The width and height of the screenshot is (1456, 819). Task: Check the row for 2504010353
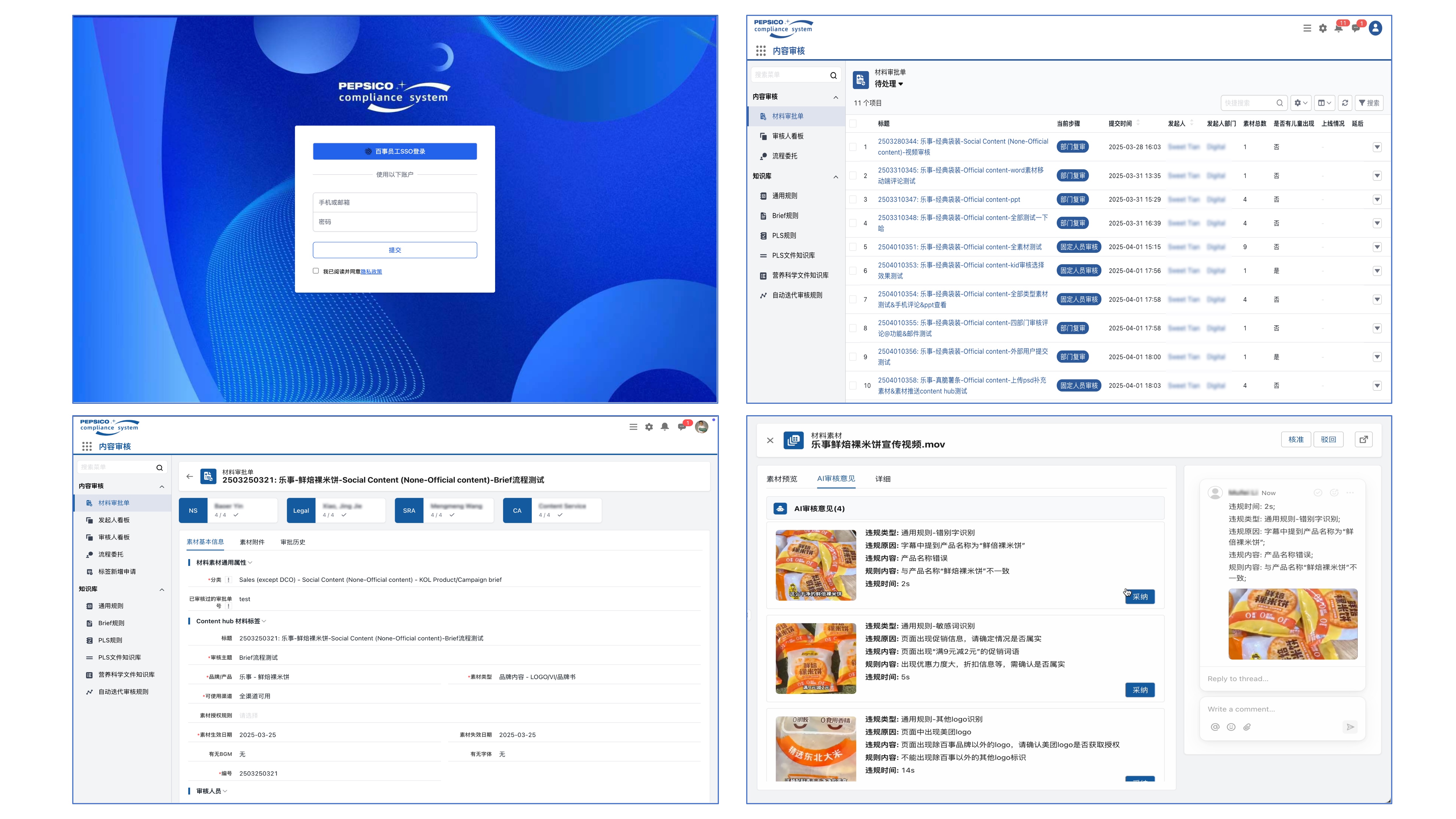(853, 271)
